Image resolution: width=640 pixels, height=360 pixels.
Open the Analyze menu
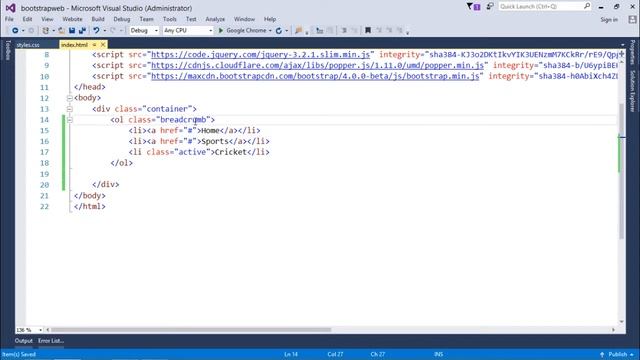coord(215,19)
